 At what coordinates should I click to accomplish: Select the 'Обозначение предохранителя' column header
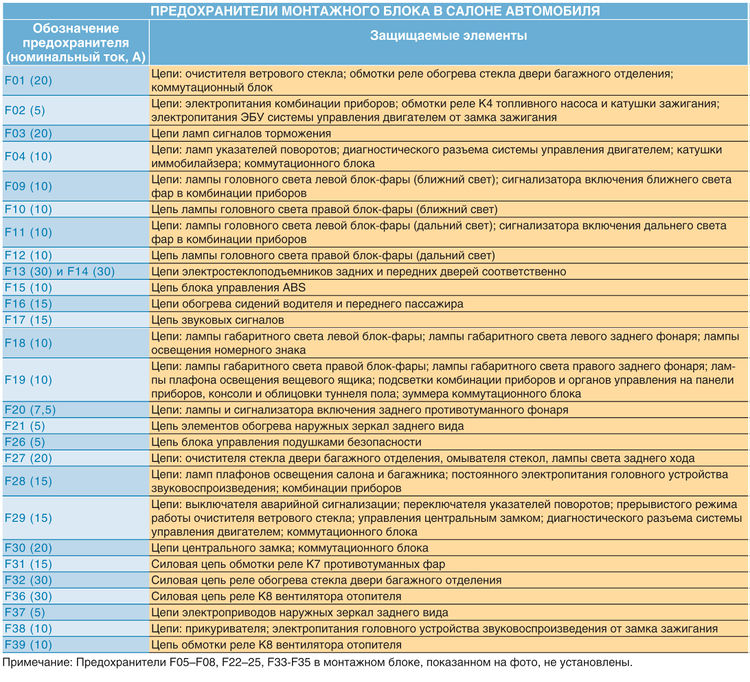tap(76, 43)
